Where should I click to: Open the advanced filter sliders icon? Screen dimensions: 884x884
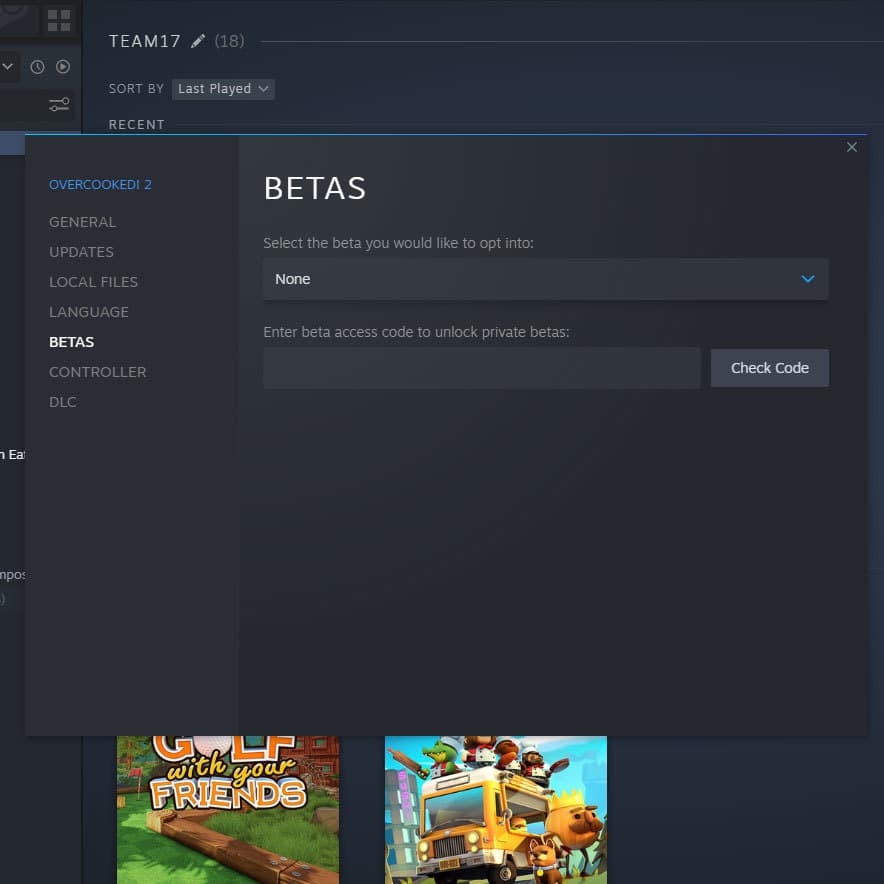click(x=59, y=104)
